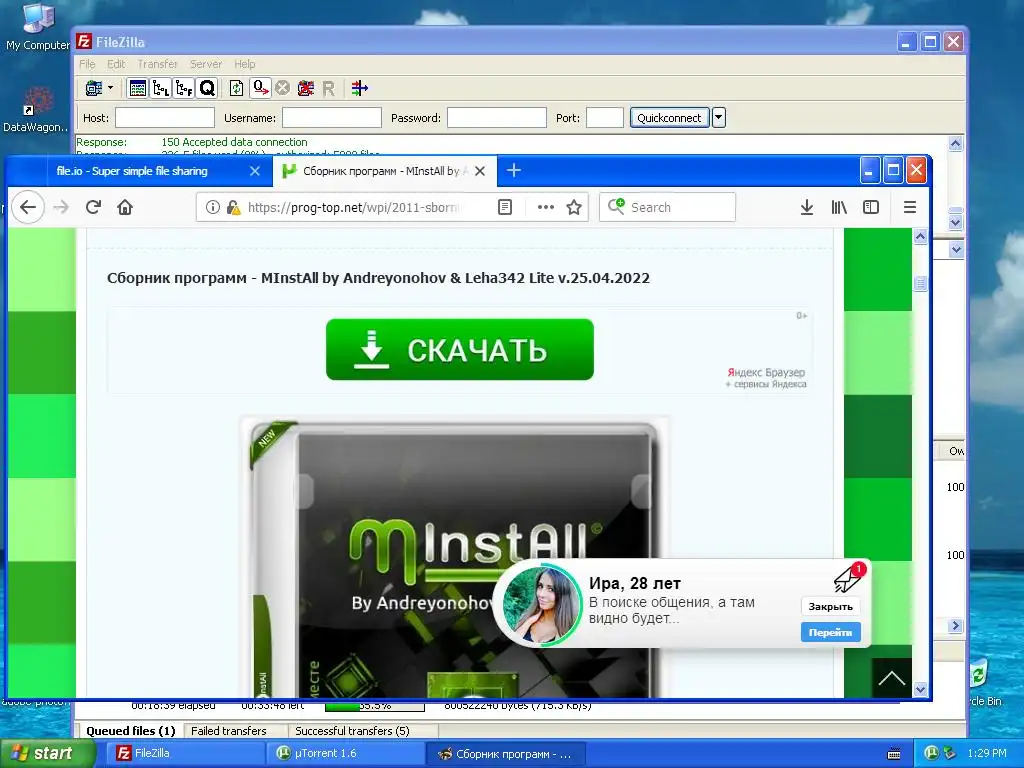Toggle reader view in address bar
Image resolution: width=1024 pixels, height=768 pixels.
pyautogui.click(x=505, y=207)
